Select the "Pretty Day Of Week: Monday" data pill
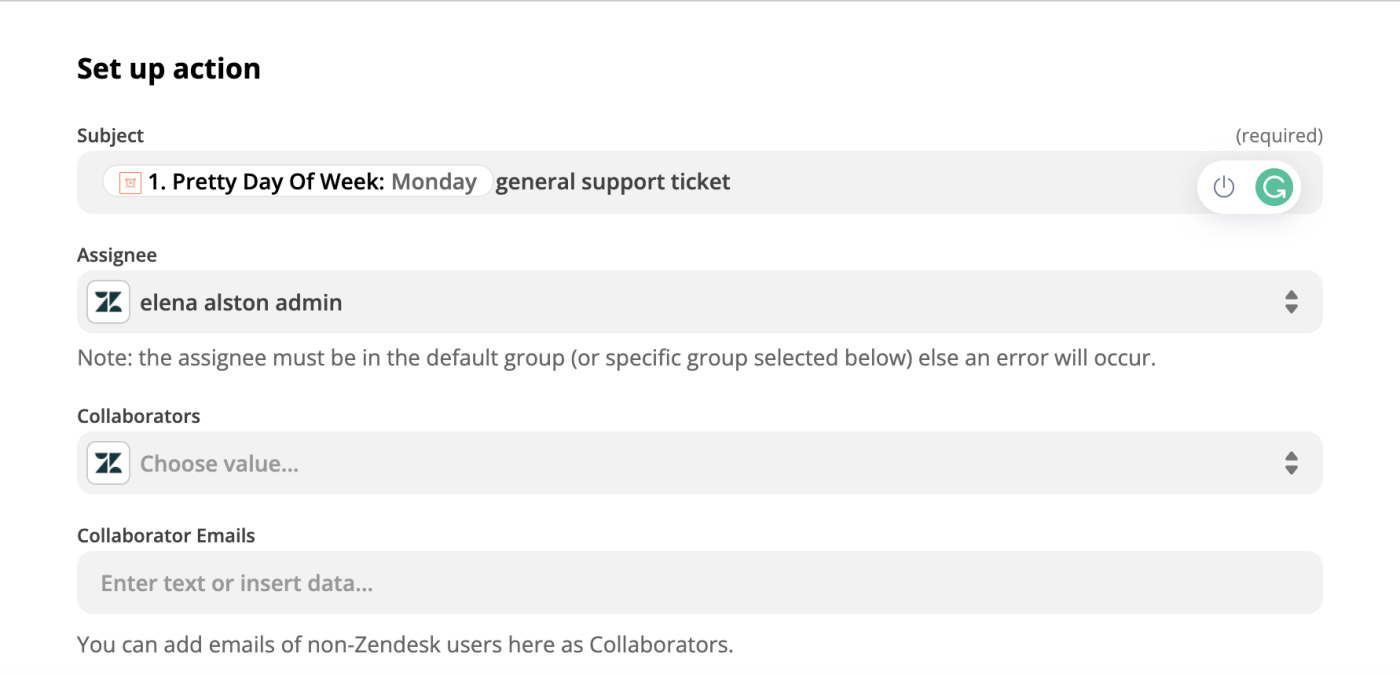 coord(310,182)
